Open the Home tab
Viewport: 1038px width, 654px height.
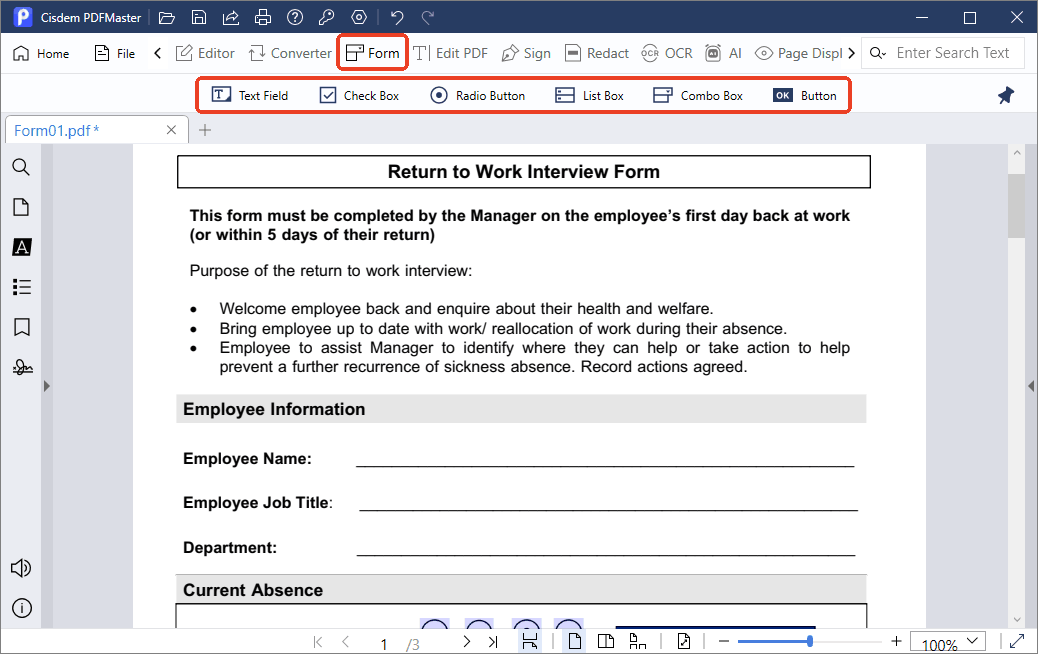(x=41, y=53)
